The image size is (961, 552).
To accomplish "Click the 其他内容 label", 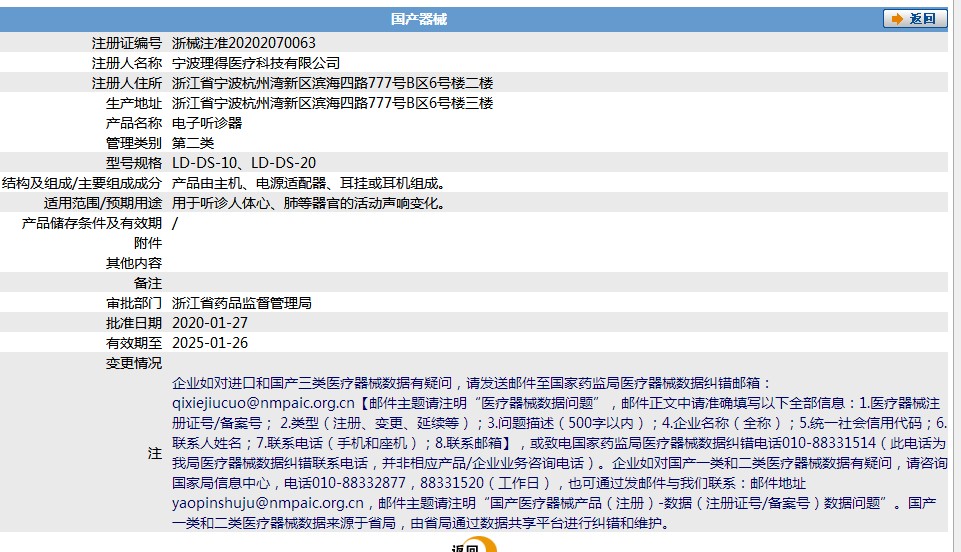I will coord(134,263).
